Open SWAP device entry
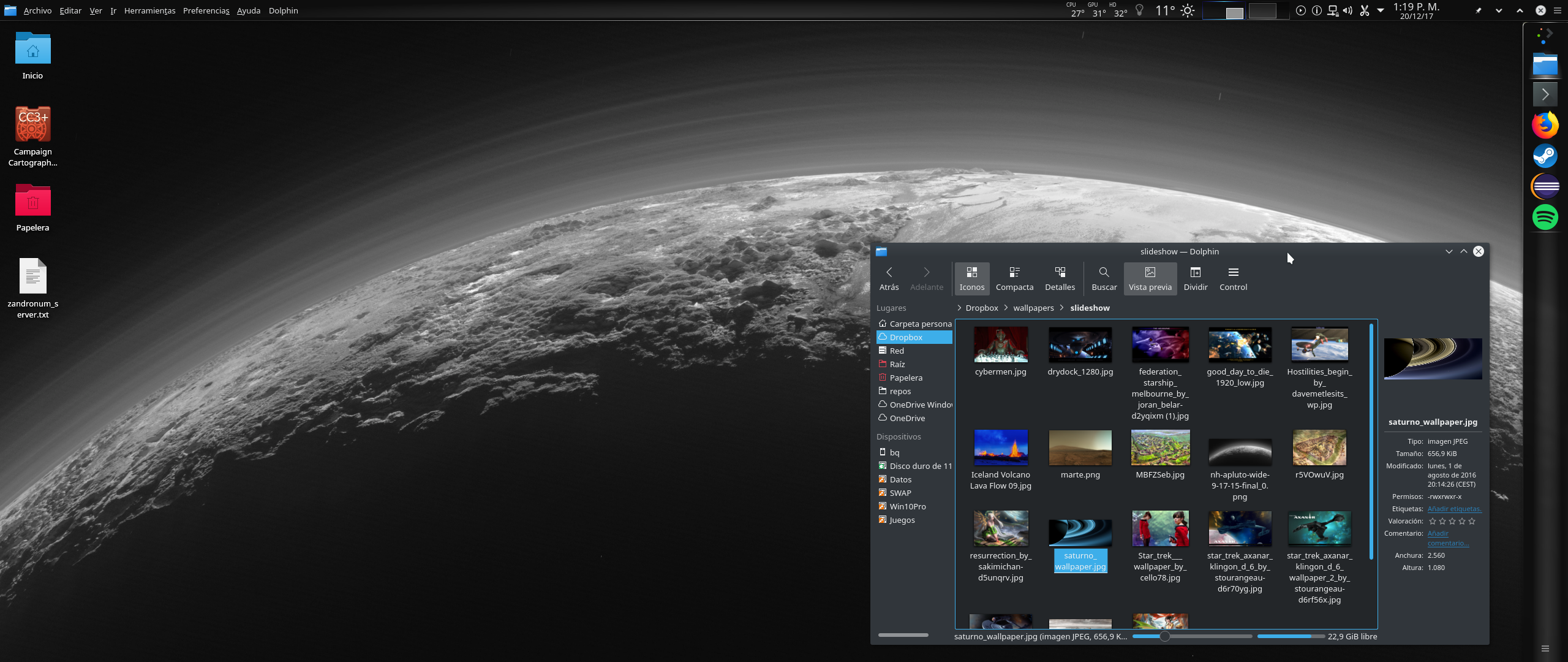Screen dimensions: 1568x662 (x=914, y=493)
